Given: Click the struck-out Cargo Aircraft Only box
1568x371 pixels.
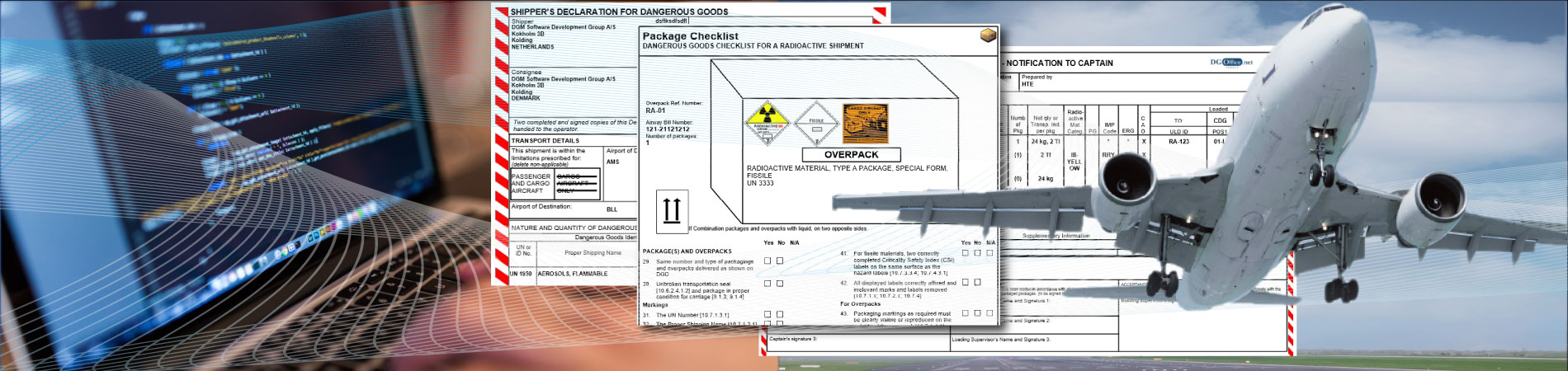Looking at the screenshot, I should click(577, 183).
